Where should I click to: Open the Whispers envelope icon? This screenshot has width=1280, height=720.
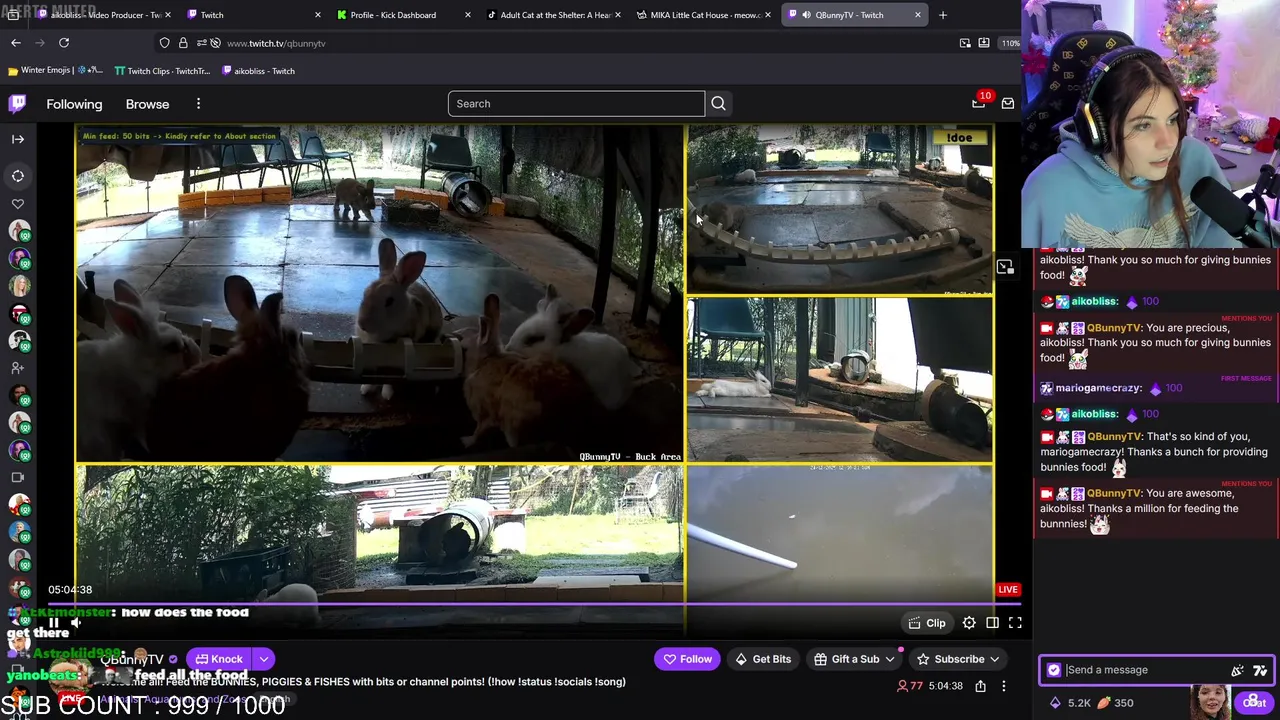click(x=1007, y=104)
